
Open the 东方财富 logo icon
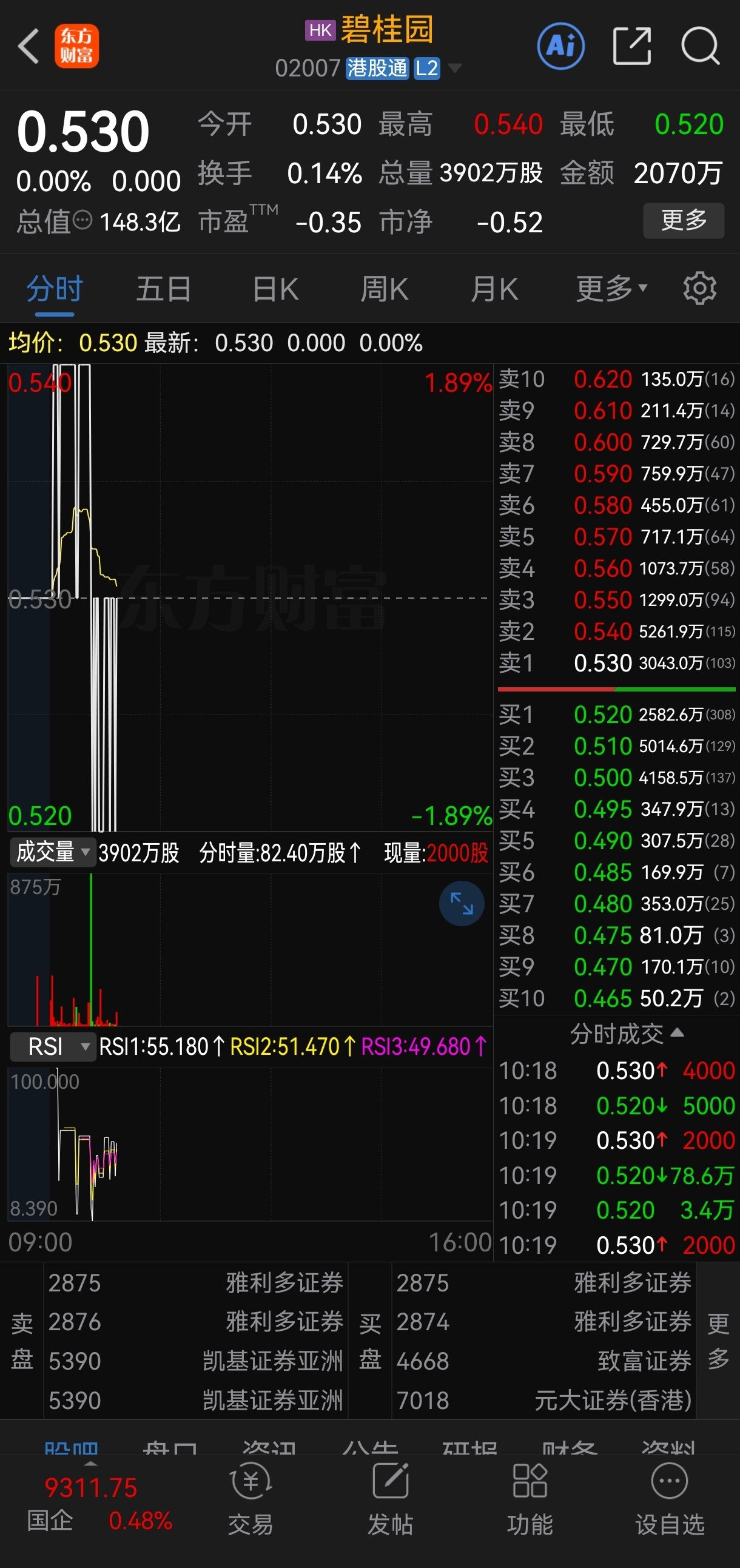(x=76, y=46)
